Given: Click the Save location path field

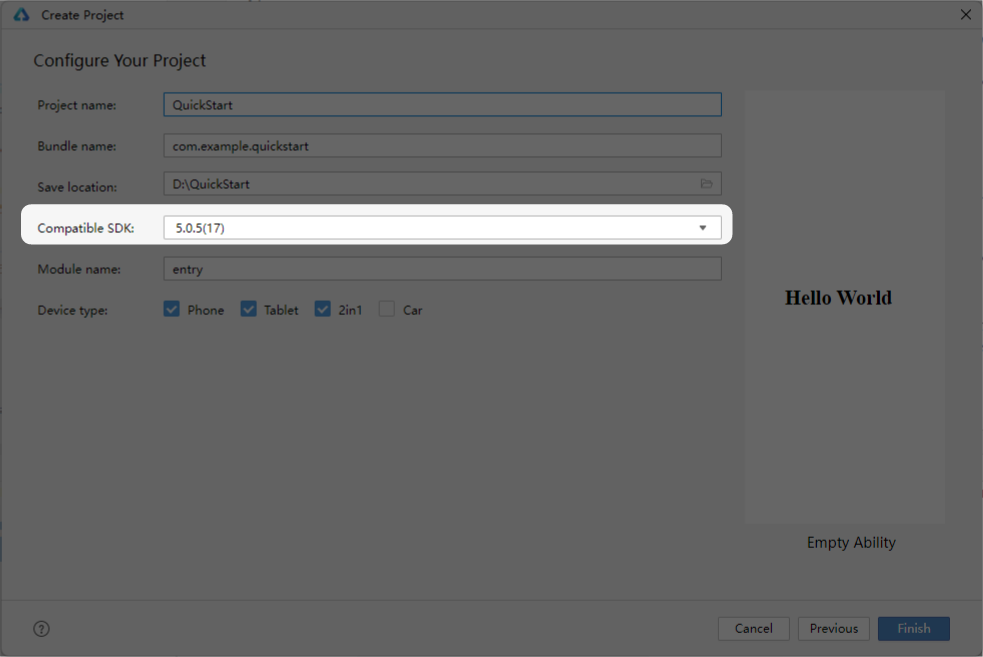Looking at the screenshot, I should click(443, 184).
